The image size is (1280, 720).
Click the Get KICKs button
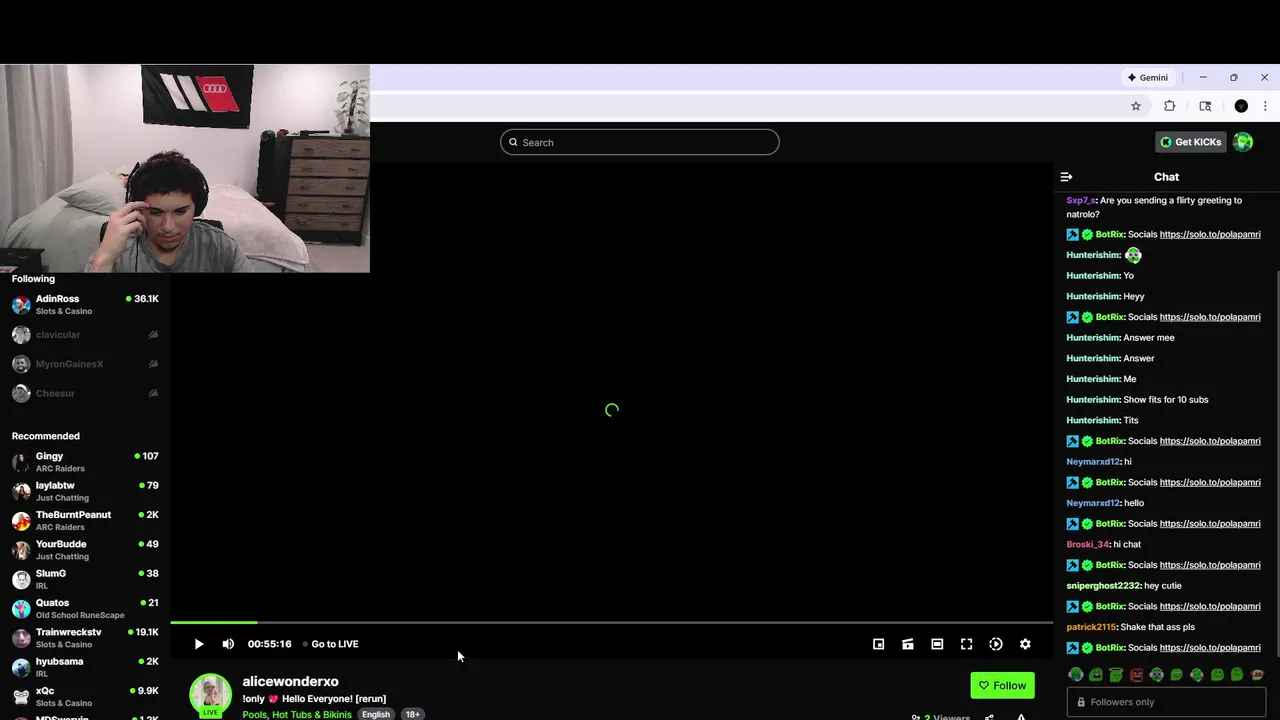(1190, 142)
